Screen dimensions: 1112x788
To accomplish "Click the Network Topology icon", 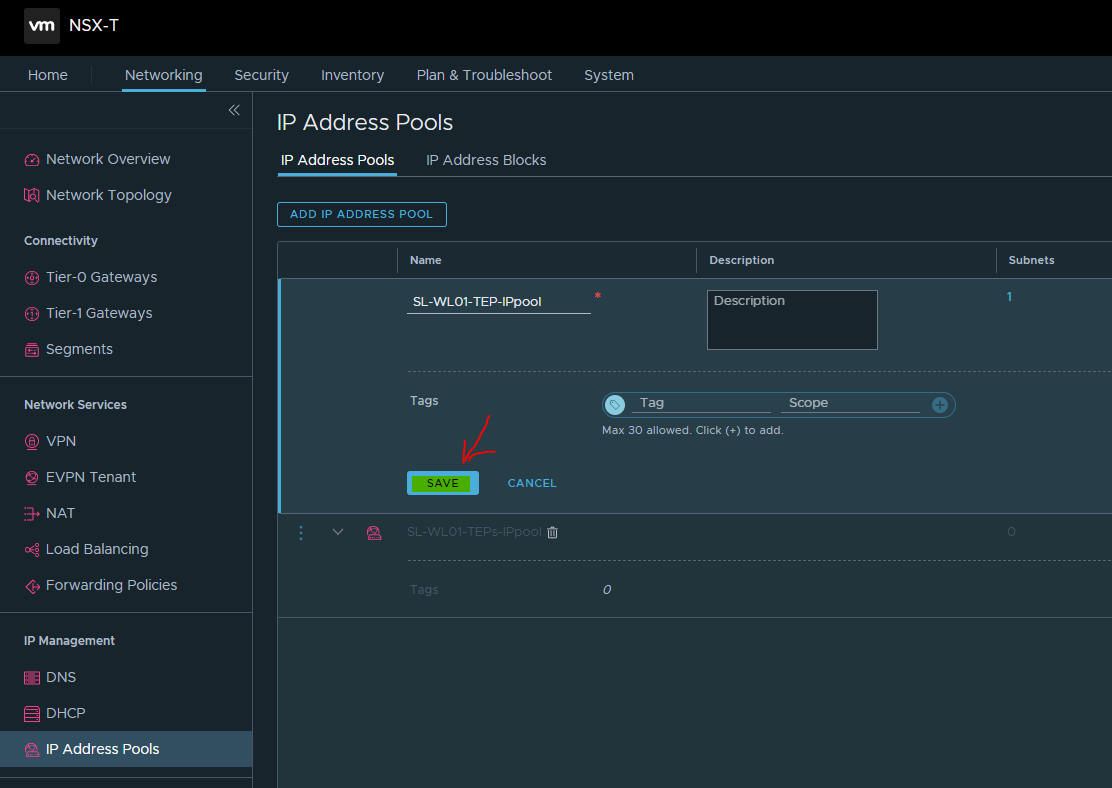I will 32,195.
